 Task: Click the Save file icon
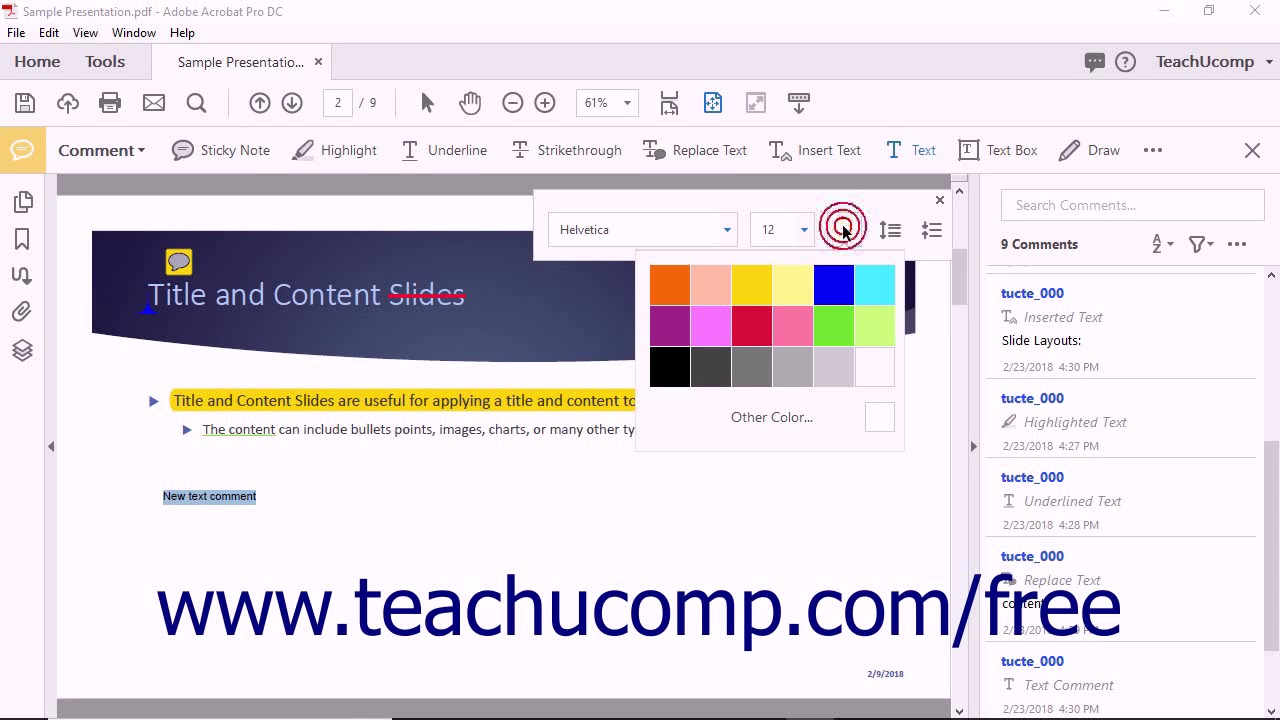pos(25,103)
